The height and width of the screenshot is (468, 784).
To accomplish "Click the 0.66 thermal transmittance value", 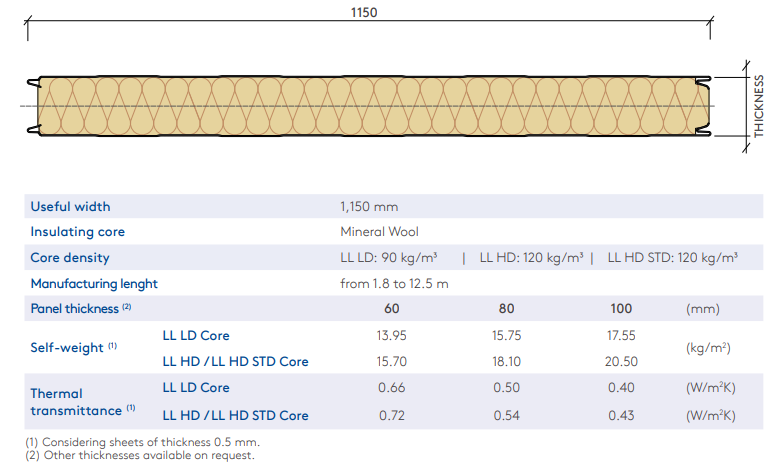I will coord(391,388).
